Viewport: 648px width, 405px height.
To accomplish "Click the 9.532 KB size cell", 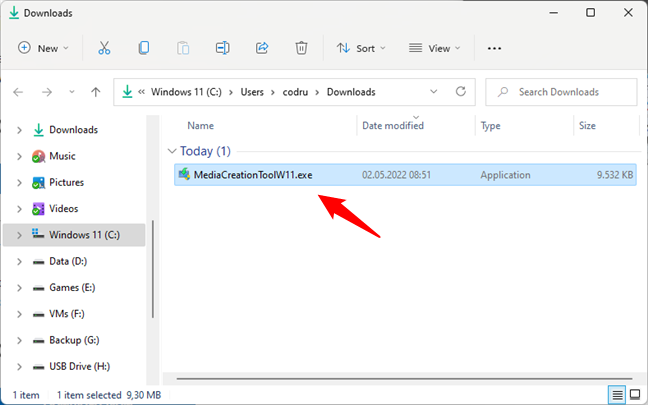I will coord(615,175).
